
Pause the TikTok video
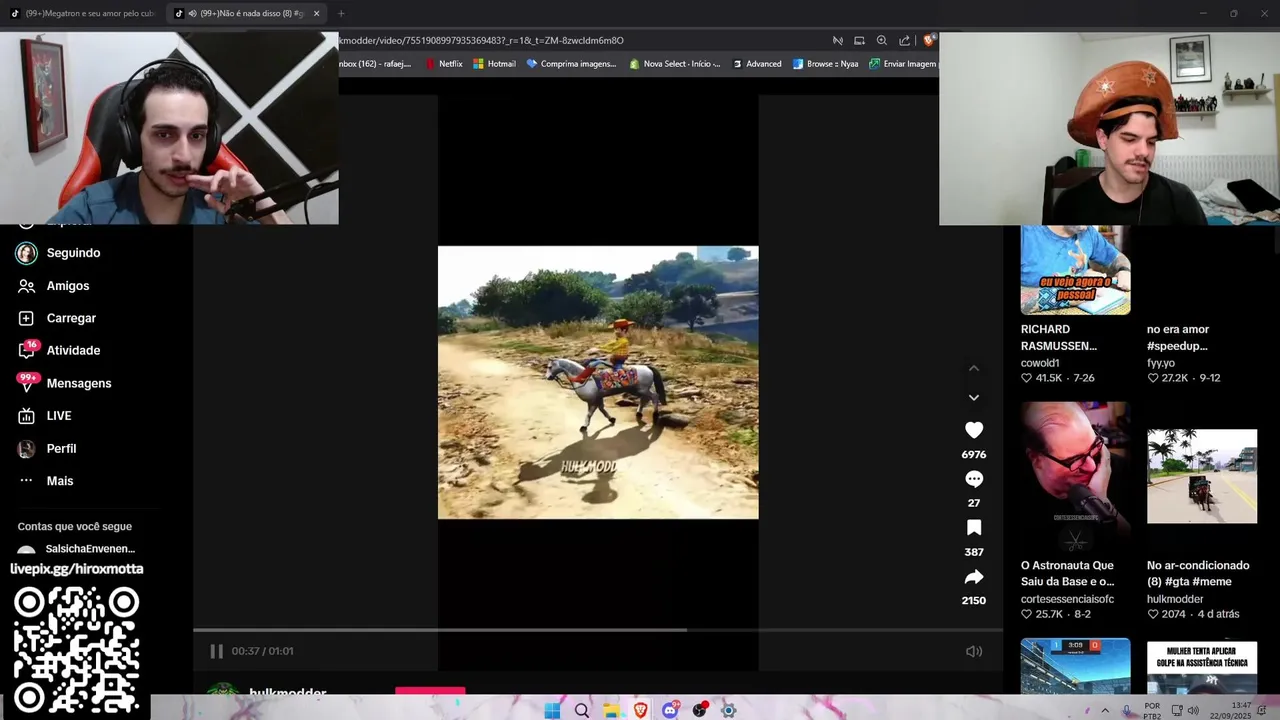[x=216, y=651]
